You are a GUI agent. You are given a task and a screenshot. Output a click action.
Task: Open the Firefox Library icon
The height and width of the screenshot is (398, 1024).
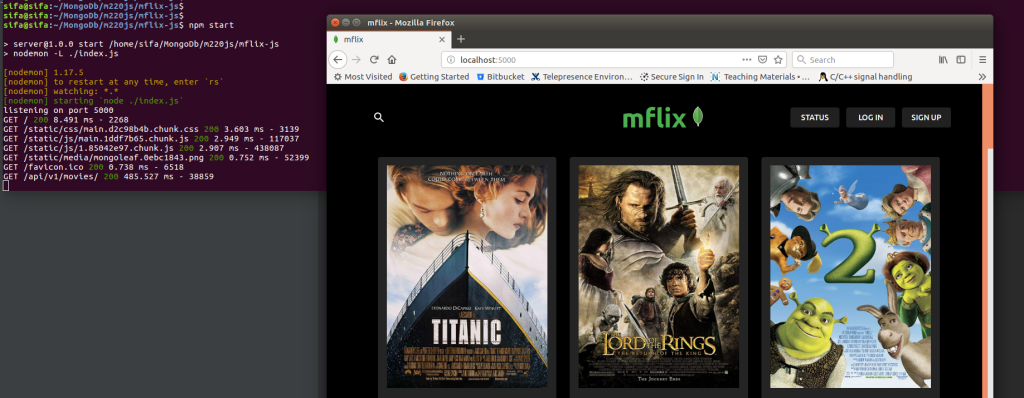click(943, 59)
